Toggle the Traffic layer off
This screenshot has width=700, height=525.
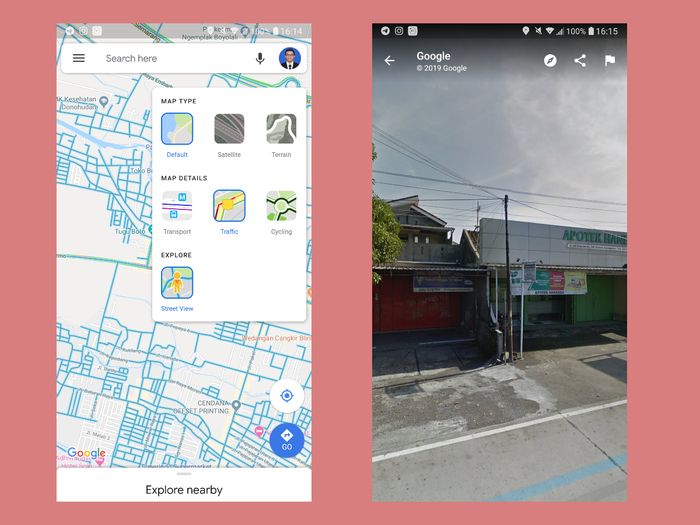tap(229, 206)
